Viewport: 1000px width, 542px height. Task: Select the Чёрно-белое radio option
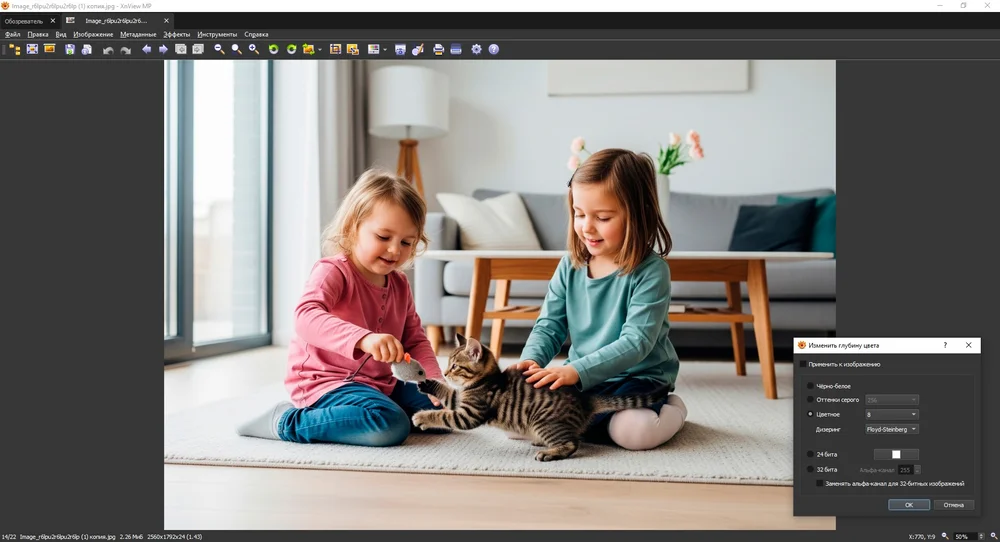[x=811, y=386]
